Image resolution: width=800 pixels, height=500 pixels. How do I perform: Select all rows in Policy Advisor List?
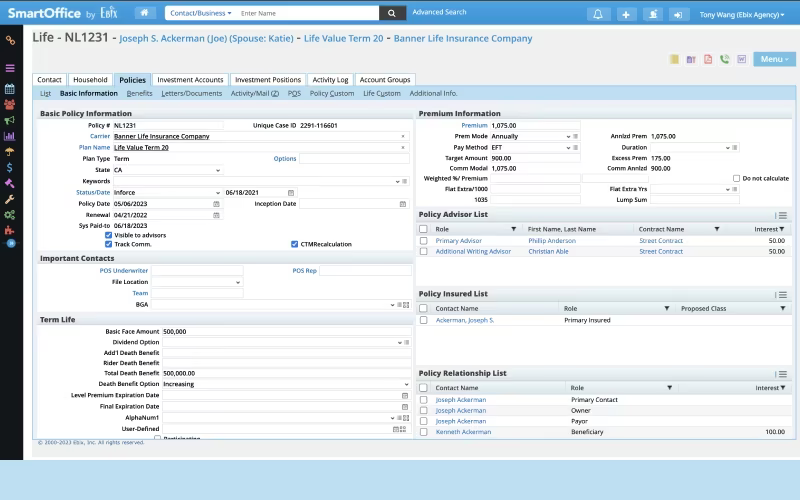tap(423, 229)
